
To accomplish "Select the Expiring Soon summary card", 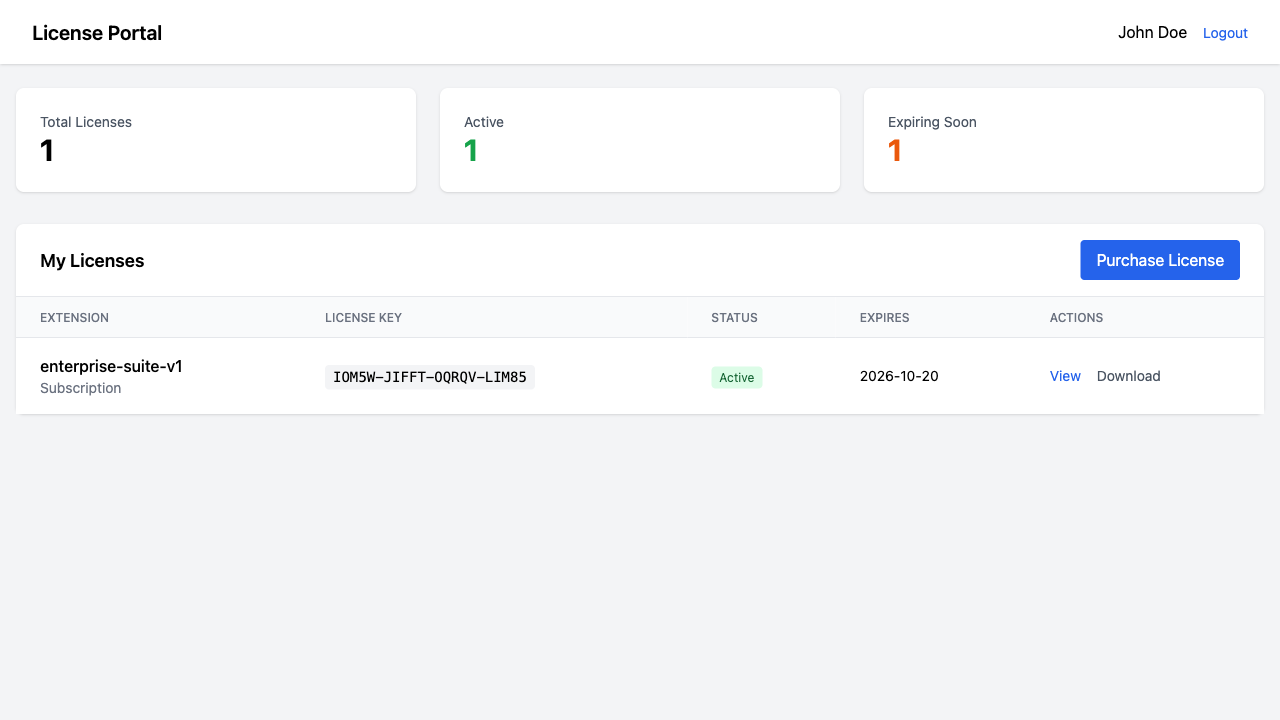I will pos(1063,139).
